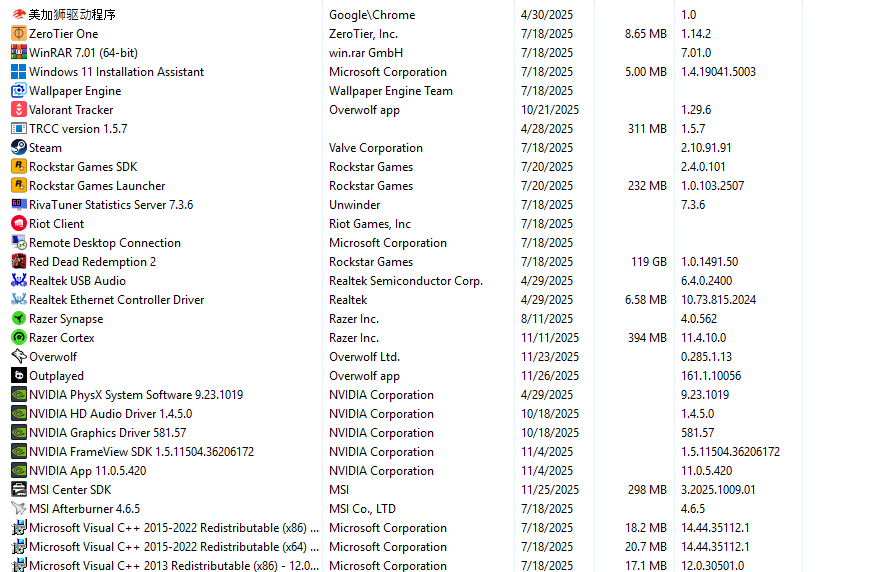Select the '298 MB' size cell
This screenshot has width=896, height=572.
(x=647, y=489)
